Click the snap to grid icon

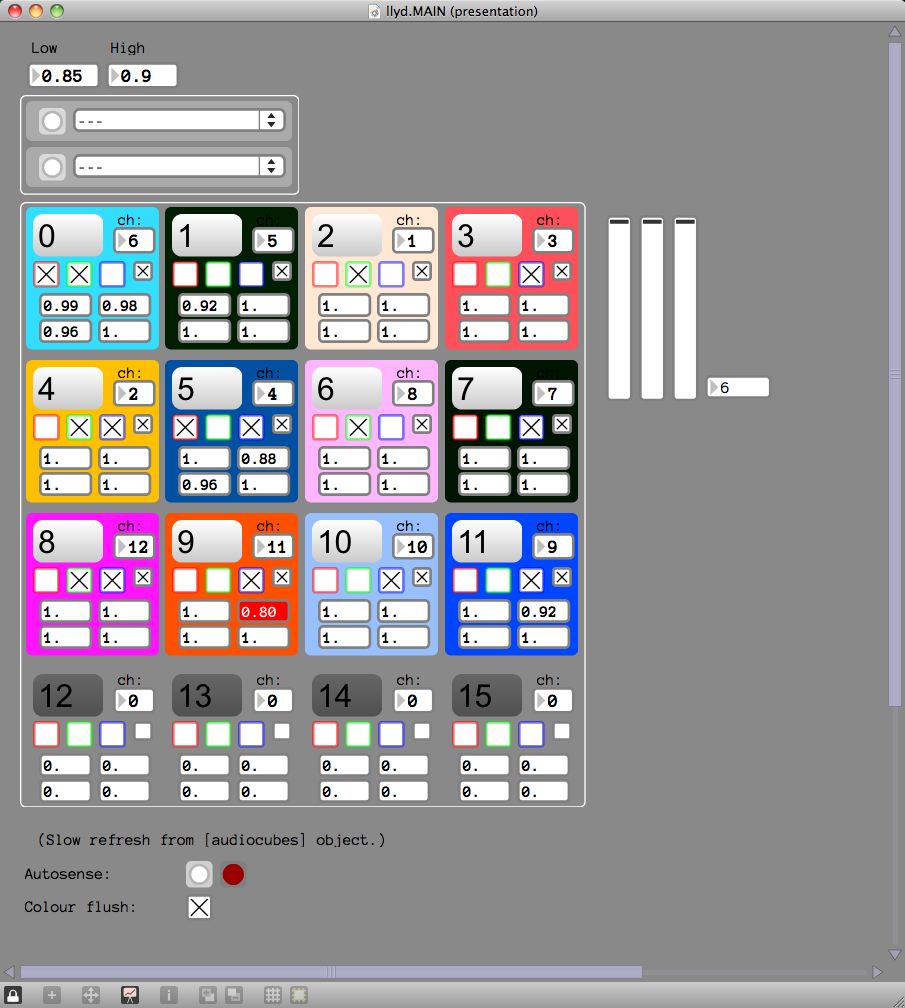pos(298,995)
